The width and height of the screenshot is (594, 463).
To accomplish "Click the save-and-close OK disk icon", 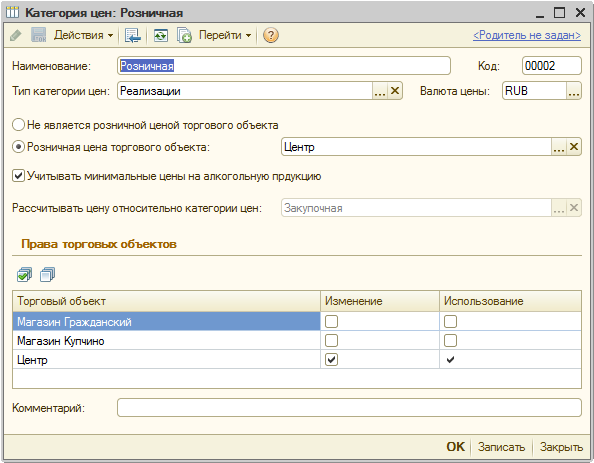I will coord(38,35).
